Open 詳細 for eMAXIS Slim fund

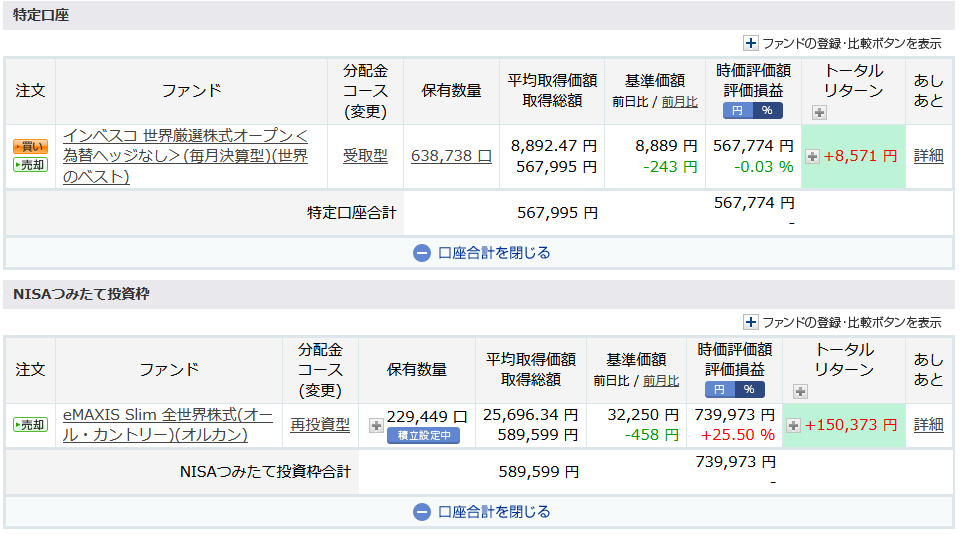929,424
